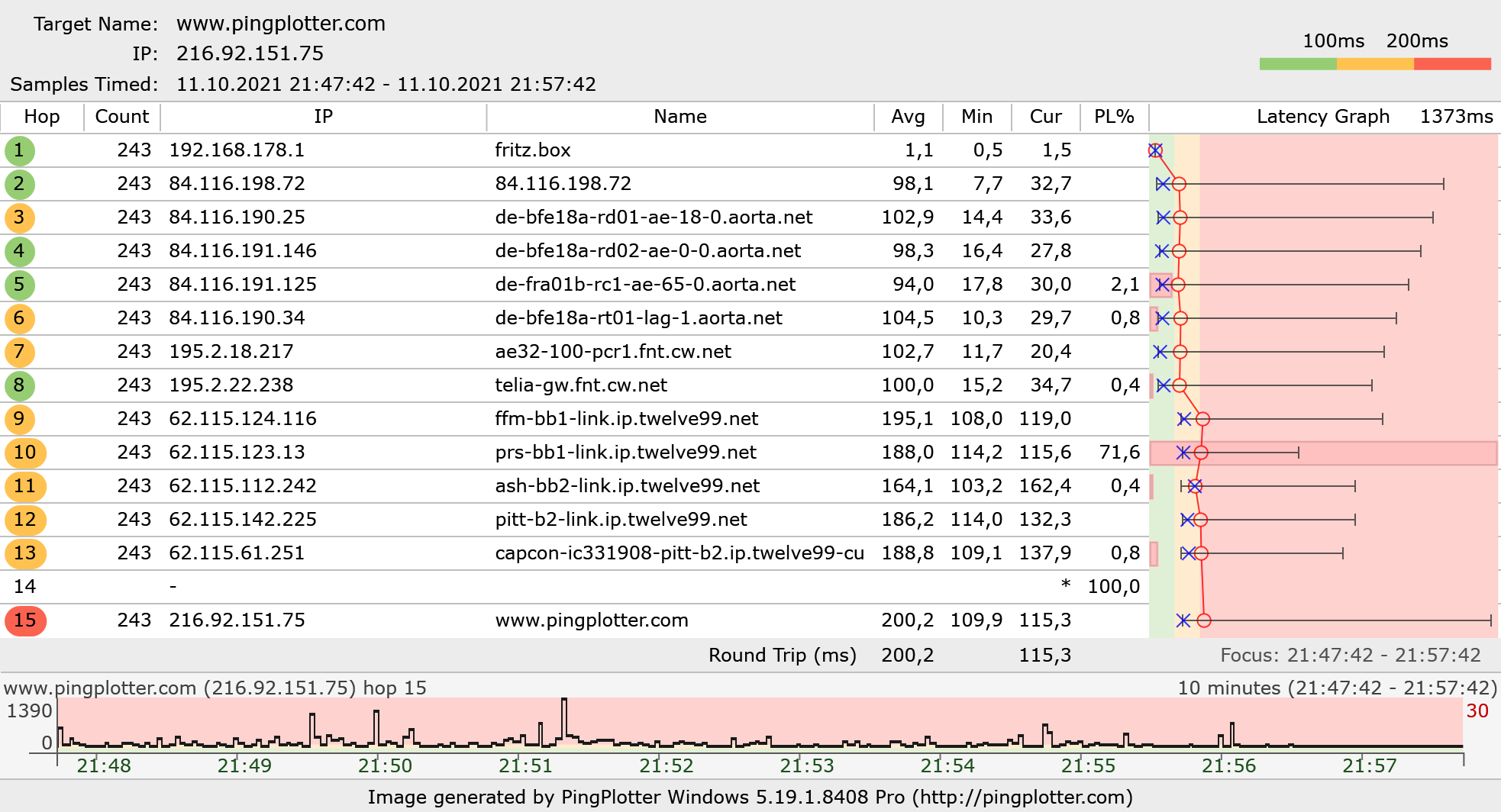Screen dimensions: 1501x812
Task: Click de-bfe18a-rd02-ae-0-0.aorta.net name
Action: (x=648, y=251)
